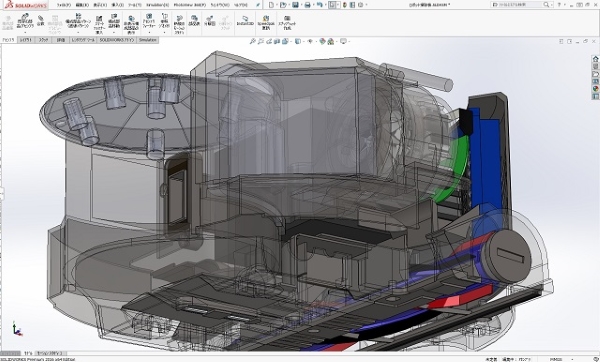Click the Save floppy disk icon
This screenshot has height=362, width=600.
[295, 5]
